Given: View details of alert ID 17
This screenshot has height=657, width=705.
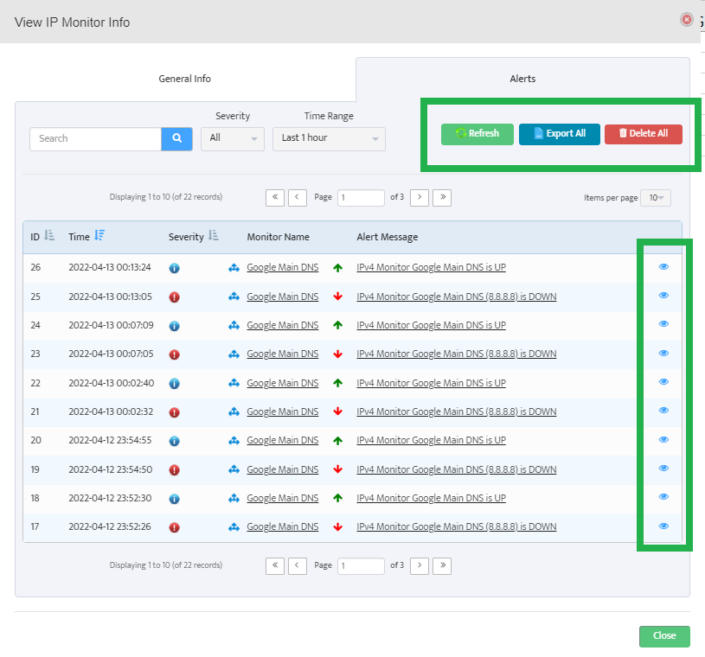Looking at the screenshot, I should click(664, 526).
